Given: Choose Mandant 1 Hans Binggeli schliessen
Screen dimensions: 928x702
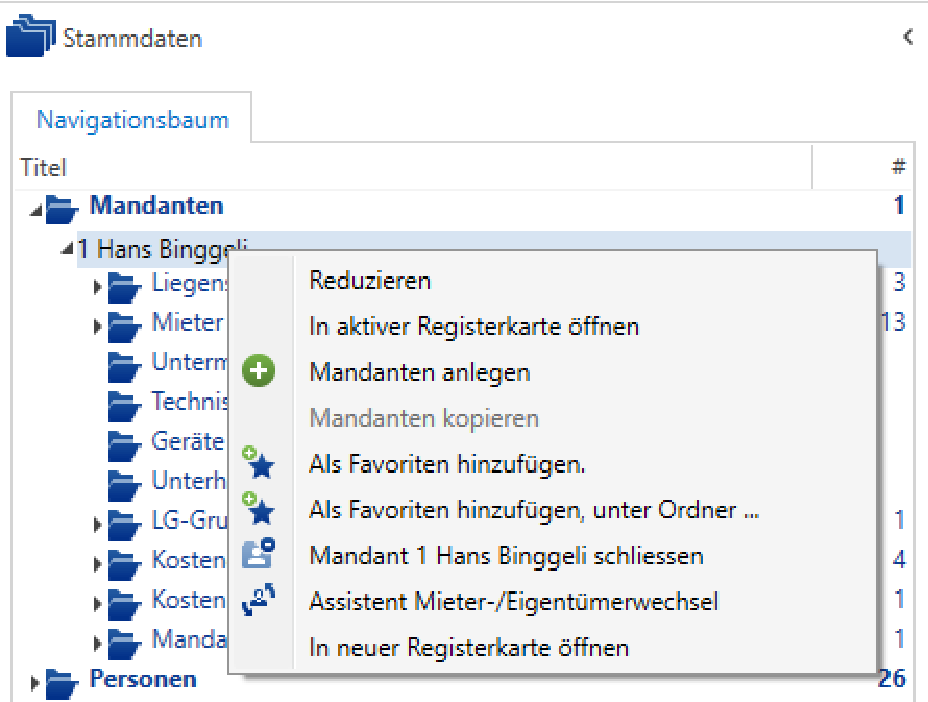Looking at the screenshot, I should (507, 556).
